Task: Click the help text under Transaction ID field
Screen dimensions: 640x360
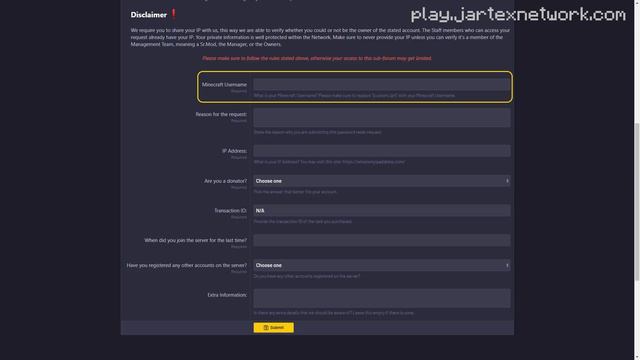Action: (302, 222)
